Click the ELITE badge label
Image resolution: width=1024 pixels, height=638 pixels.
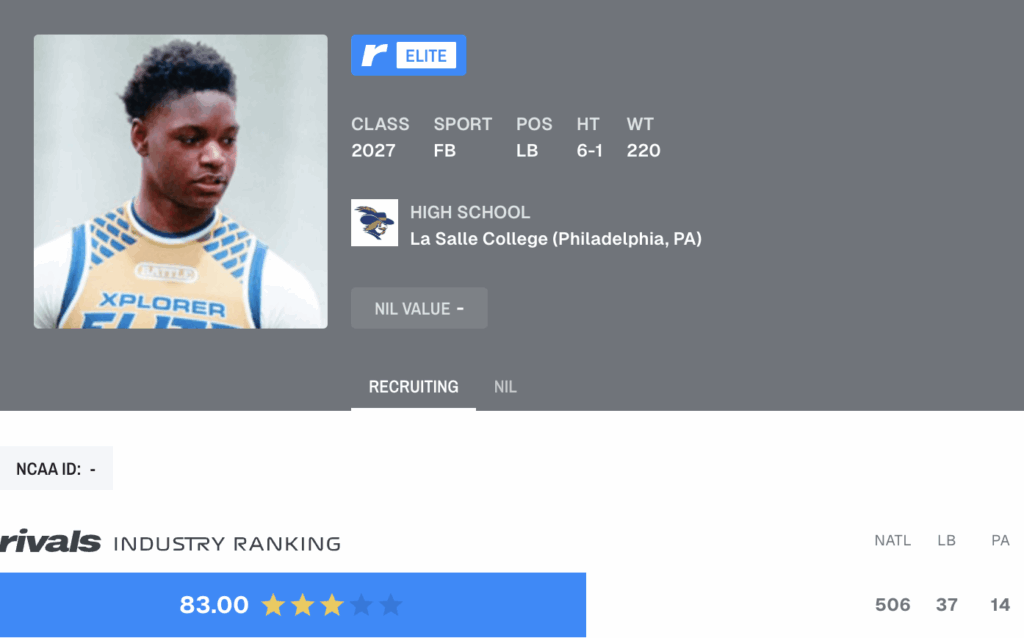(426, 56)
